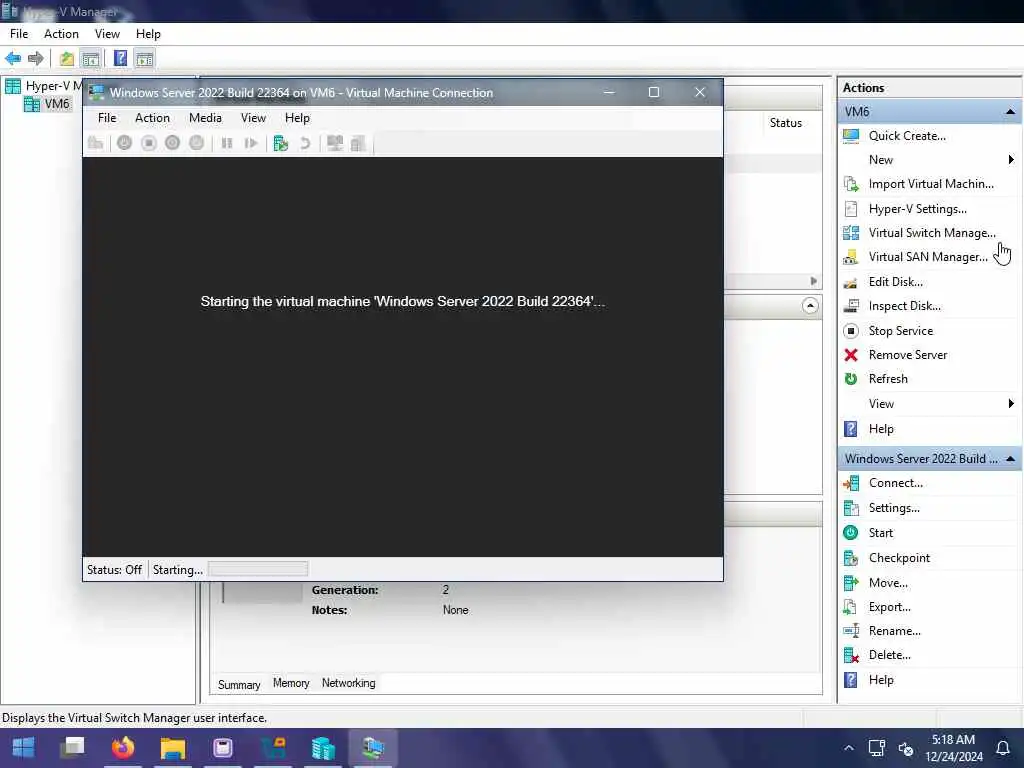This screenshot has width=1024, height=768.
Task: Click Quick Create in Actions pane
Action: coord(906,136)
